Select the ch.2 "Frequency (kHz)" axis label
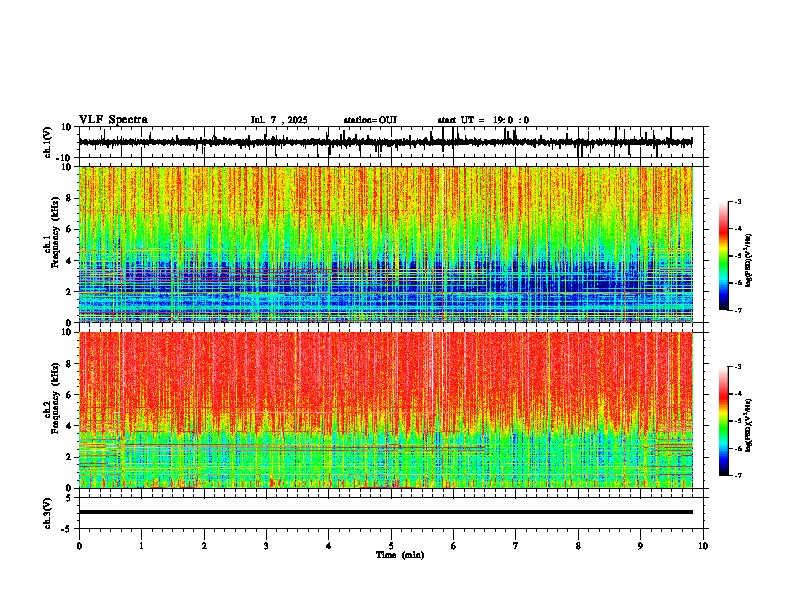 pyautogui.click(x=55, y=397)
